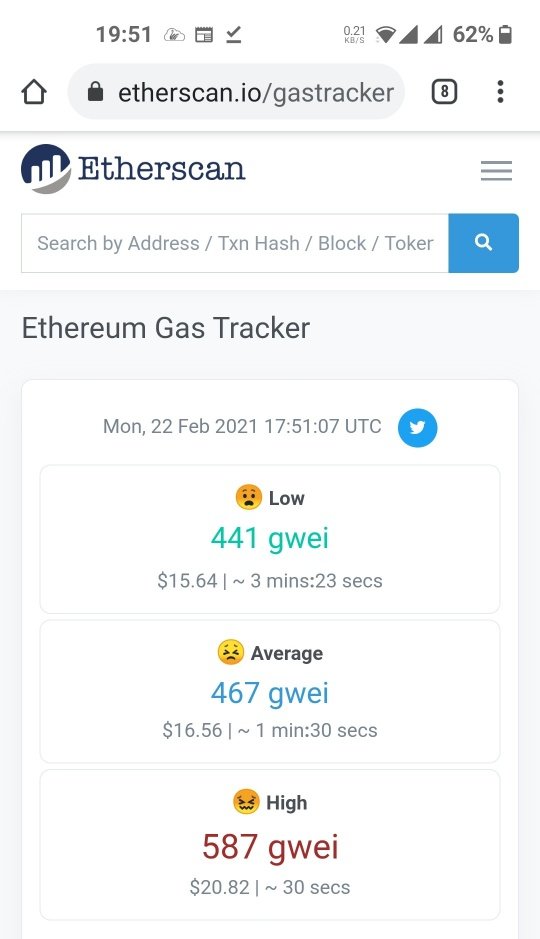
Task: Click the Ethereum Gas Tracker heading
Action: pyautogui.click(x=166, y=328)
